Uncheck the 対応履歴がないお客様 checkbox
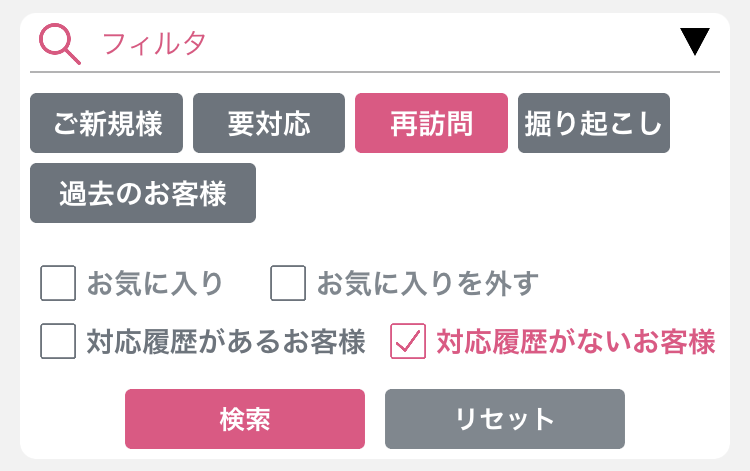 tap(408, 341)
